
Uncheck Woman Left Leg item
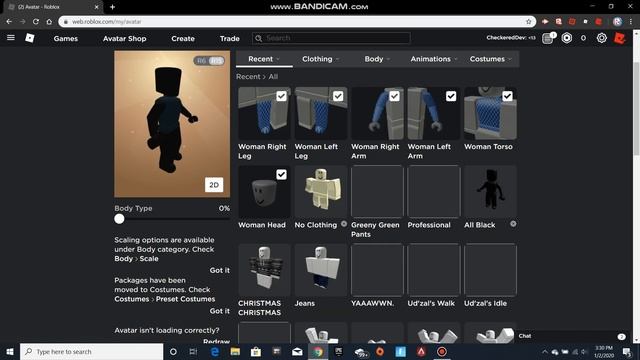[x=338, y=96]
